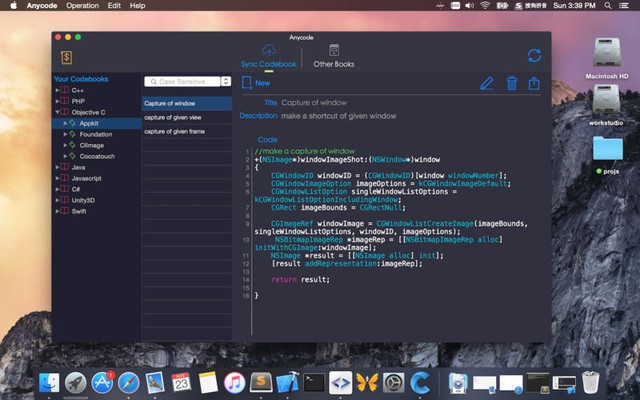Click the orange codebook icon
Screen dimensions: 640x400
point(66,57)
